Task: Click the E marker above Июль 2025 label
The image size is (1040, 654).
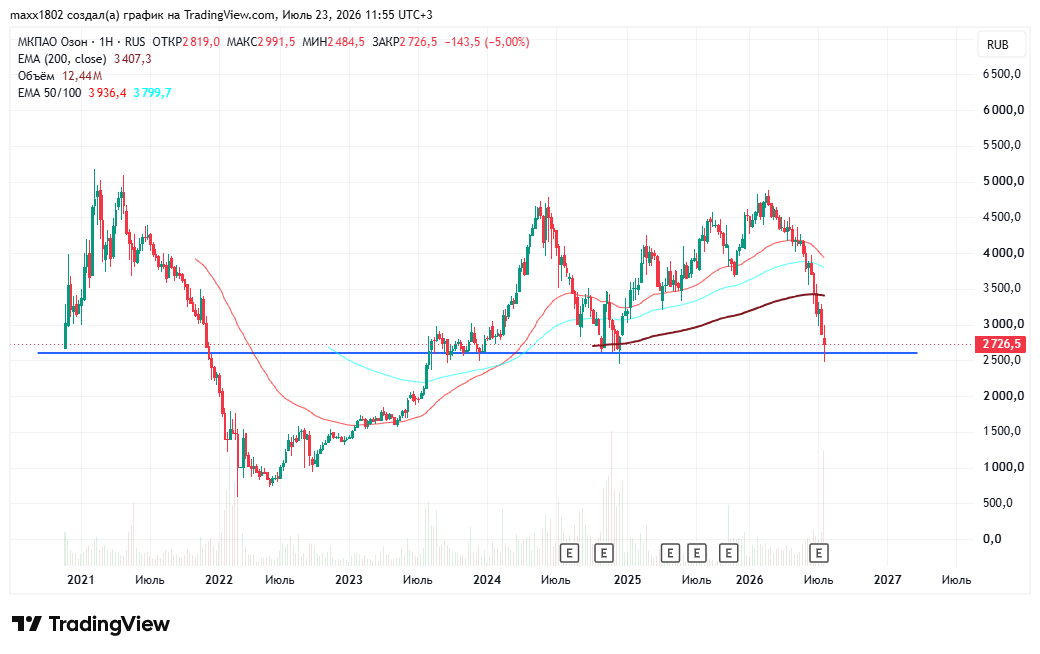Action: click(x=696, y=553)
